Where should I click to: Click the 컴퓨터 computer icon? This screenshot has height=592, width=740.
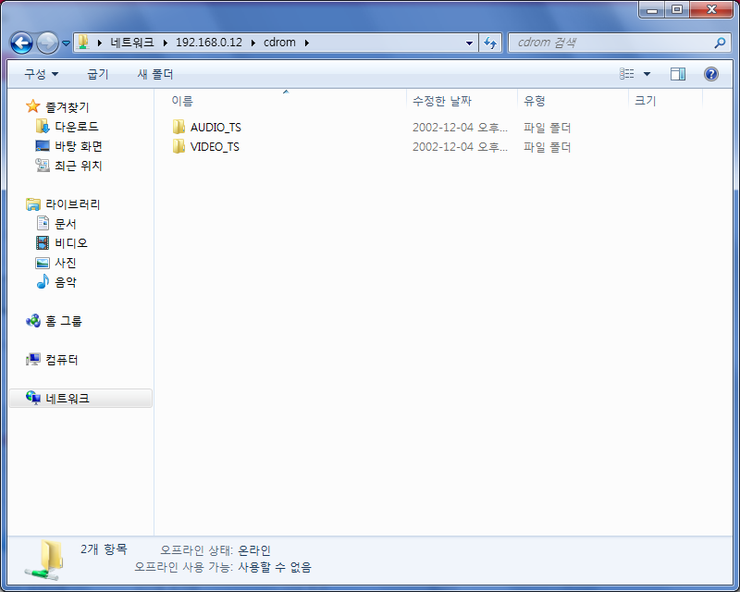pos(33,360)
